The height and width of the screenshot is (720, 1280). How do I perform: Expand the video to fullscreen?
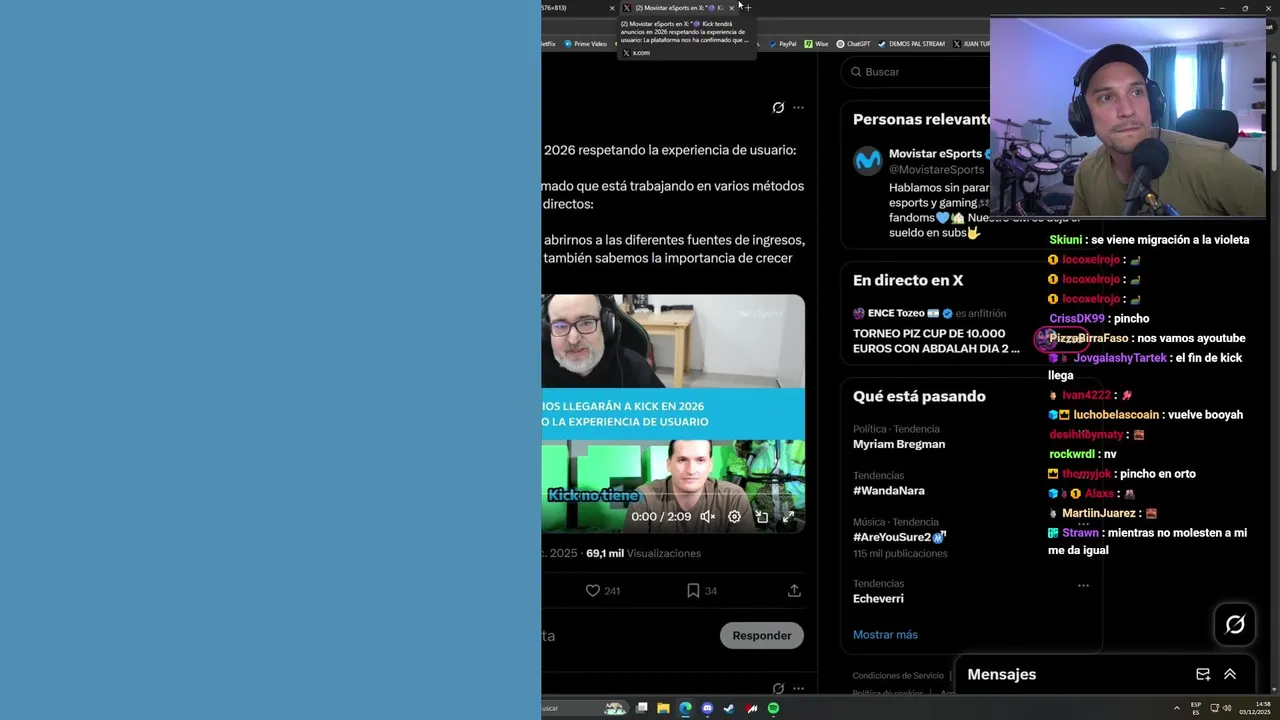[788, 517]
